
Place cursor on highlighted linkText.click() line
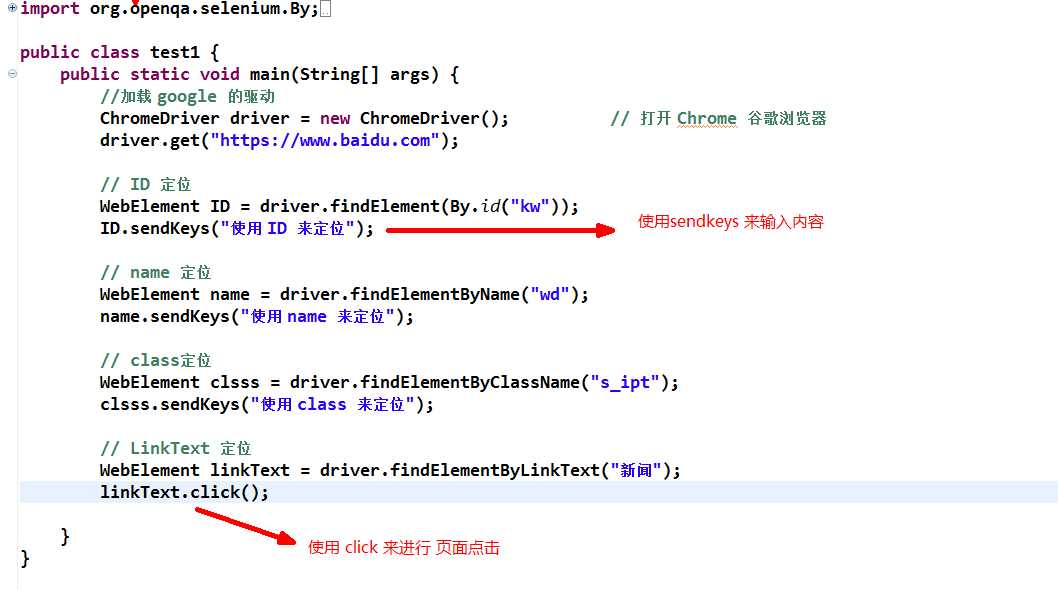coord(538,492)
